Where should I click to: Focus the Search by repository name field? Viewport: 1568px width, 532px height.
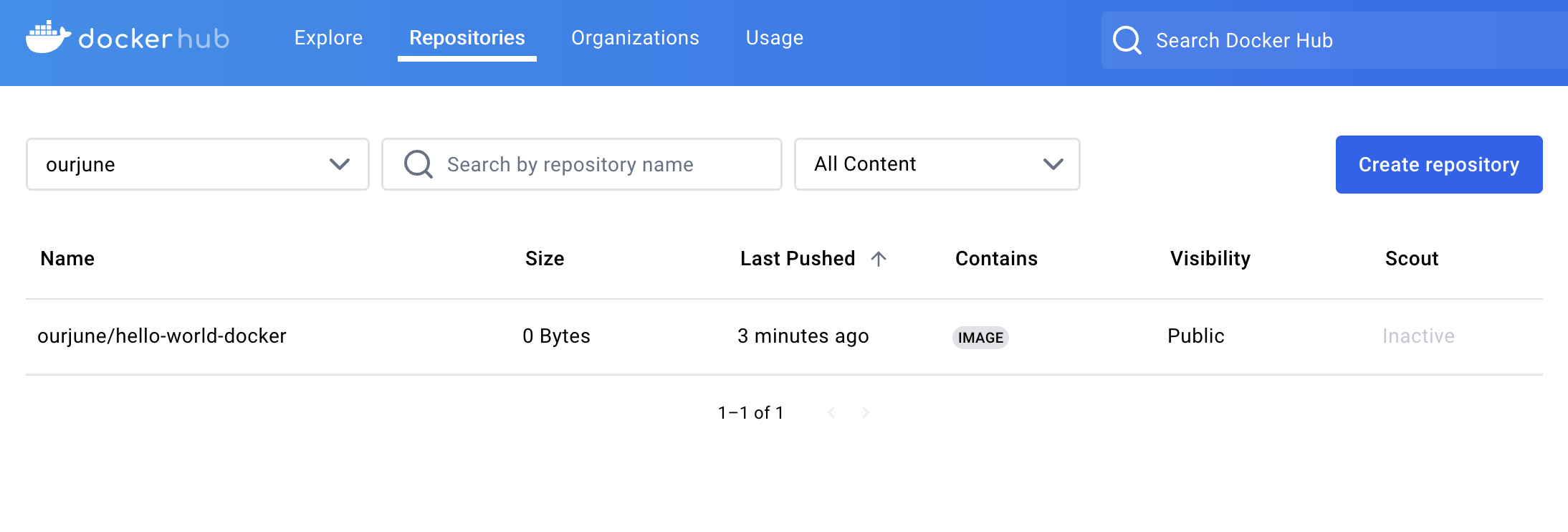pyautogui.click(x=582, y=164)
